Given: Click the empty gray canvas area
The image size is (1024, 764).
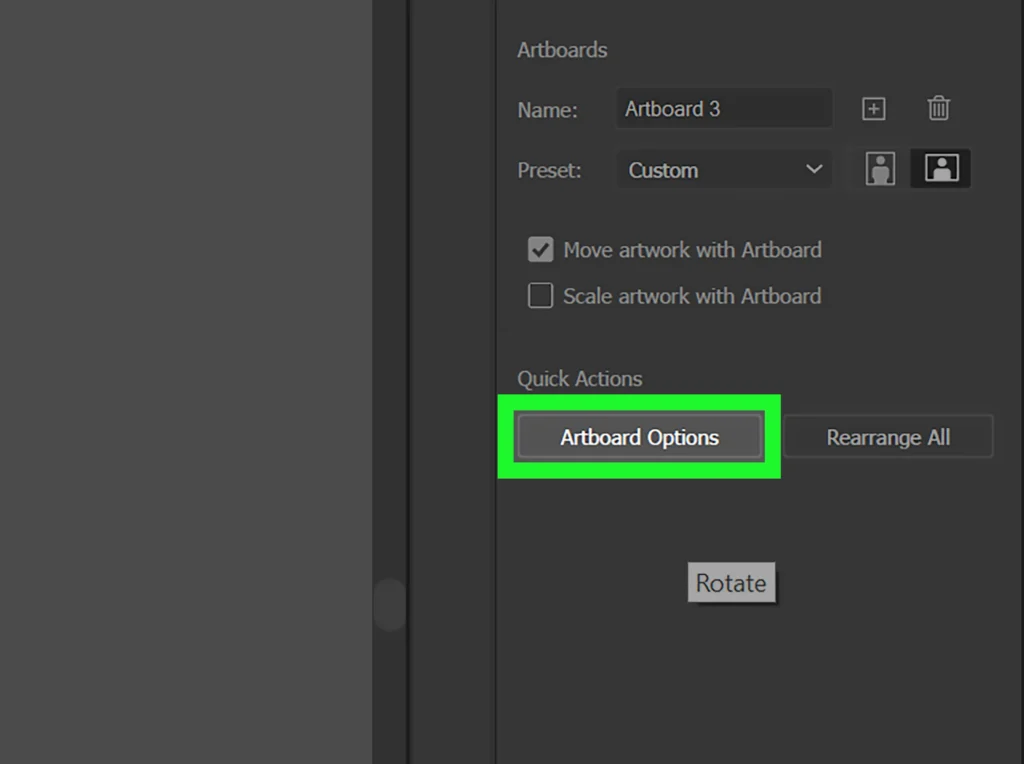Looking at the screenshot, I should click(185, 380).
